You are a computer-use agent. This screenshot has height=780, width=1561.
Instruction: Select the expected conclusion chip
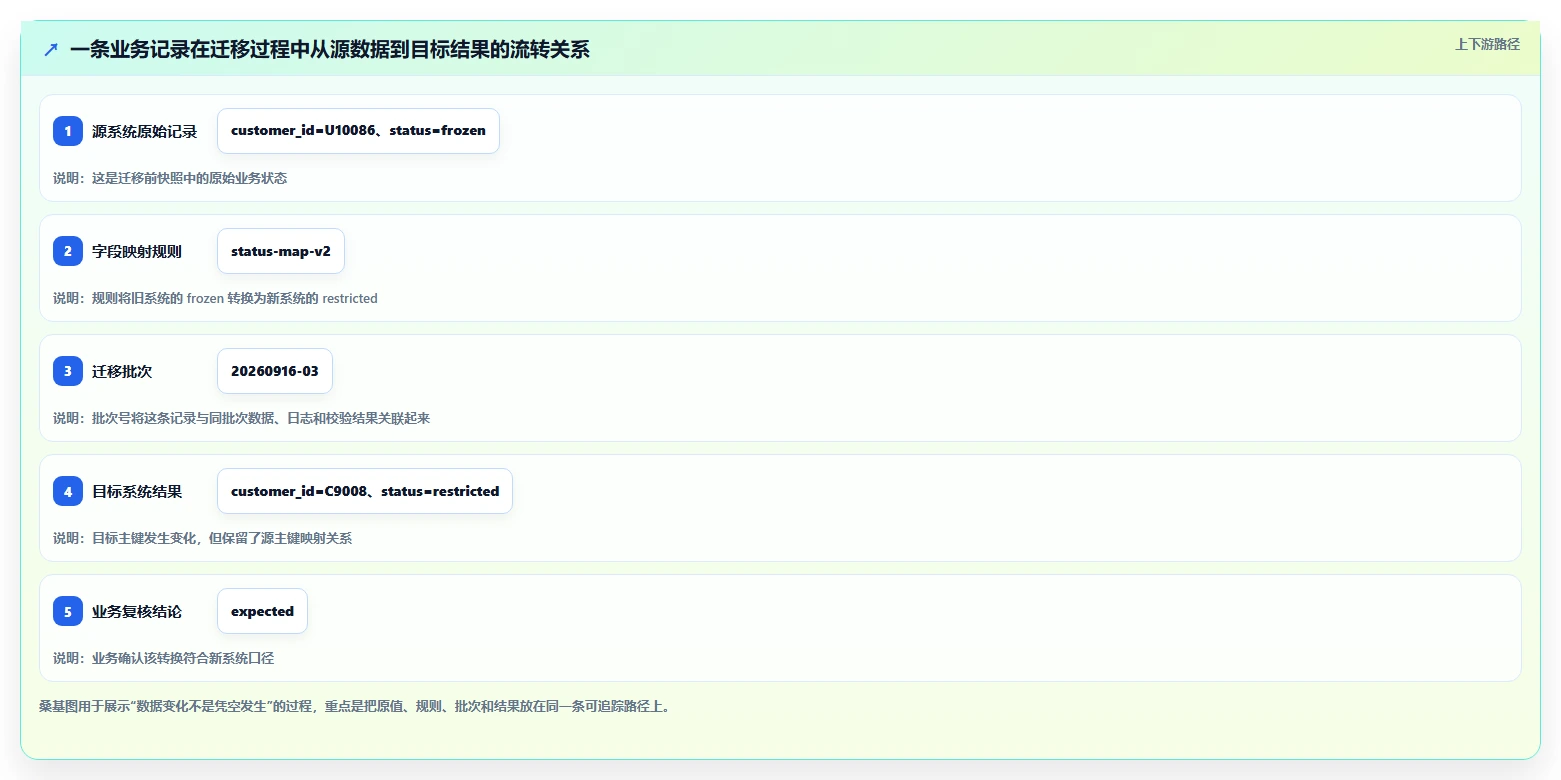(262, 611)
